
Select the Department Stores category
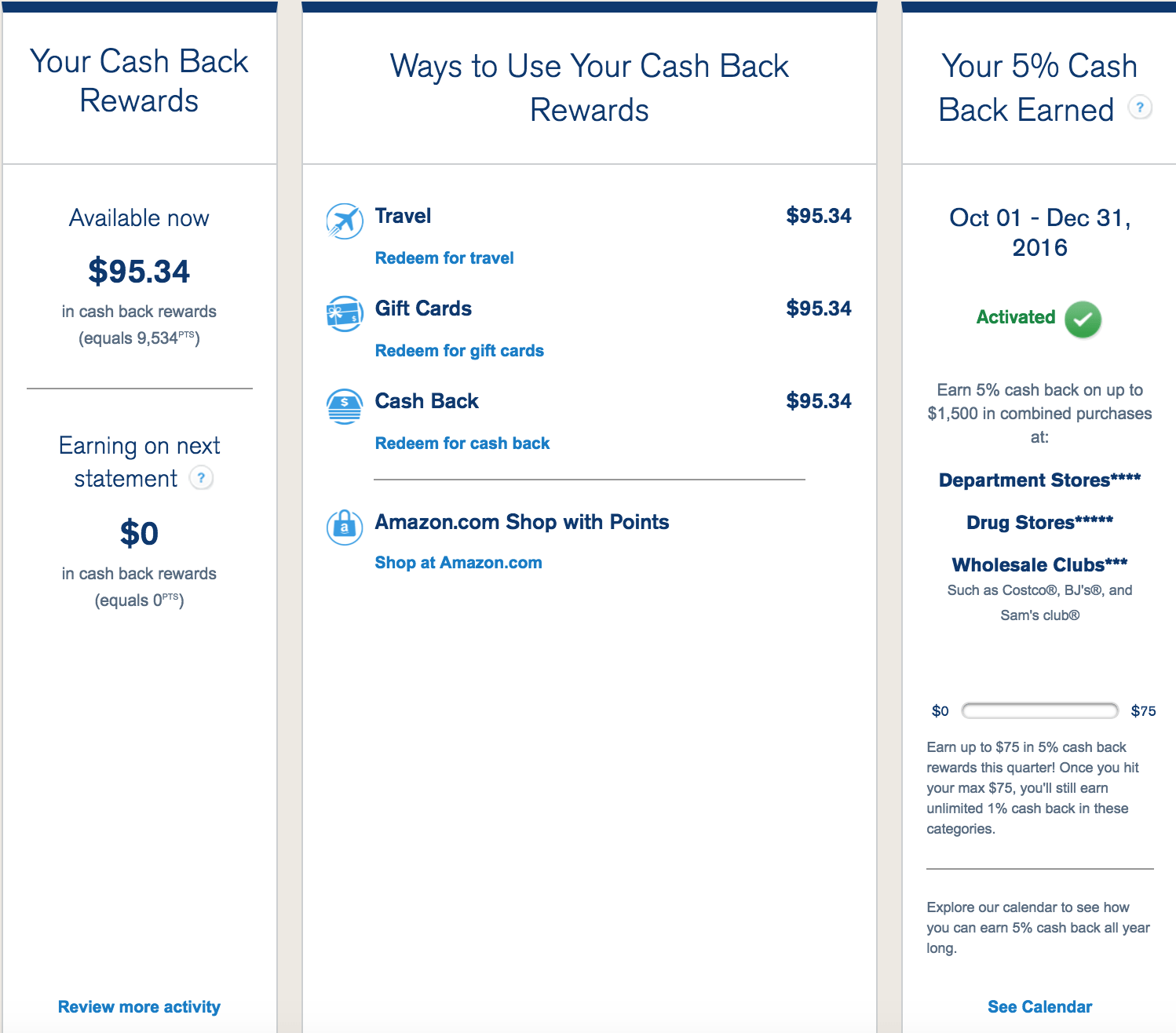point(1039,480)
